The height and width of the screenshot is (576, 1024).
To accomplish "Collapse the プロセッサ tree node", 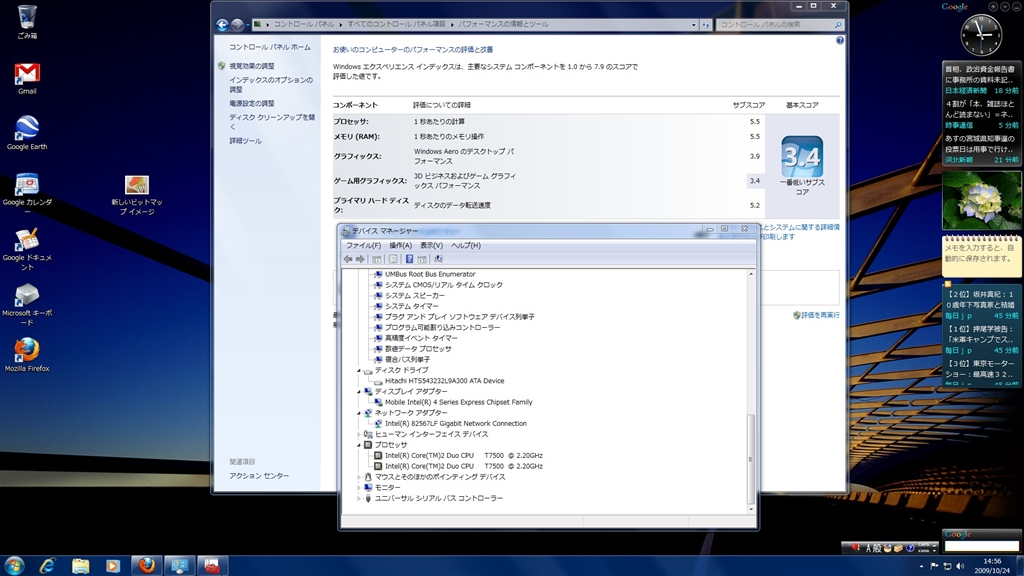I will point(359,445).
